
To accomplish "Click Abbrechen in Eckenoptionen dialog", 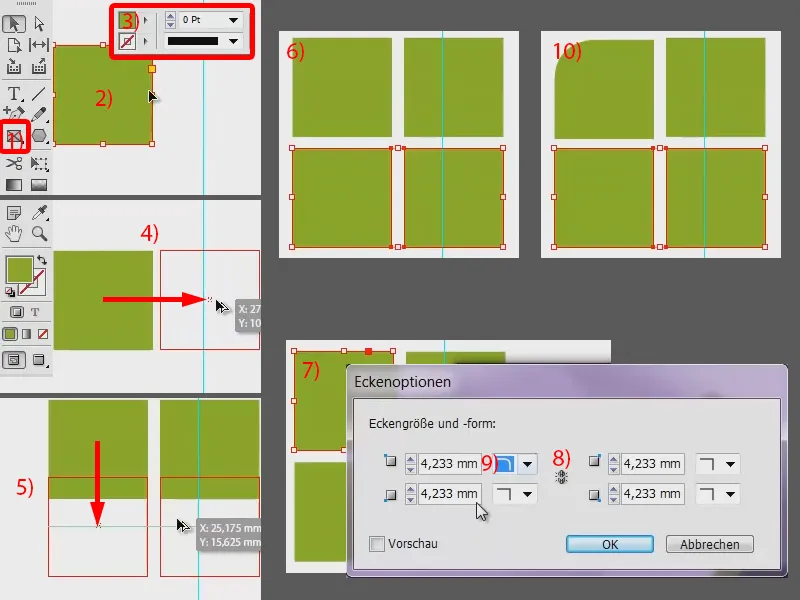I will pyautogui.click(x=710, y=544).
